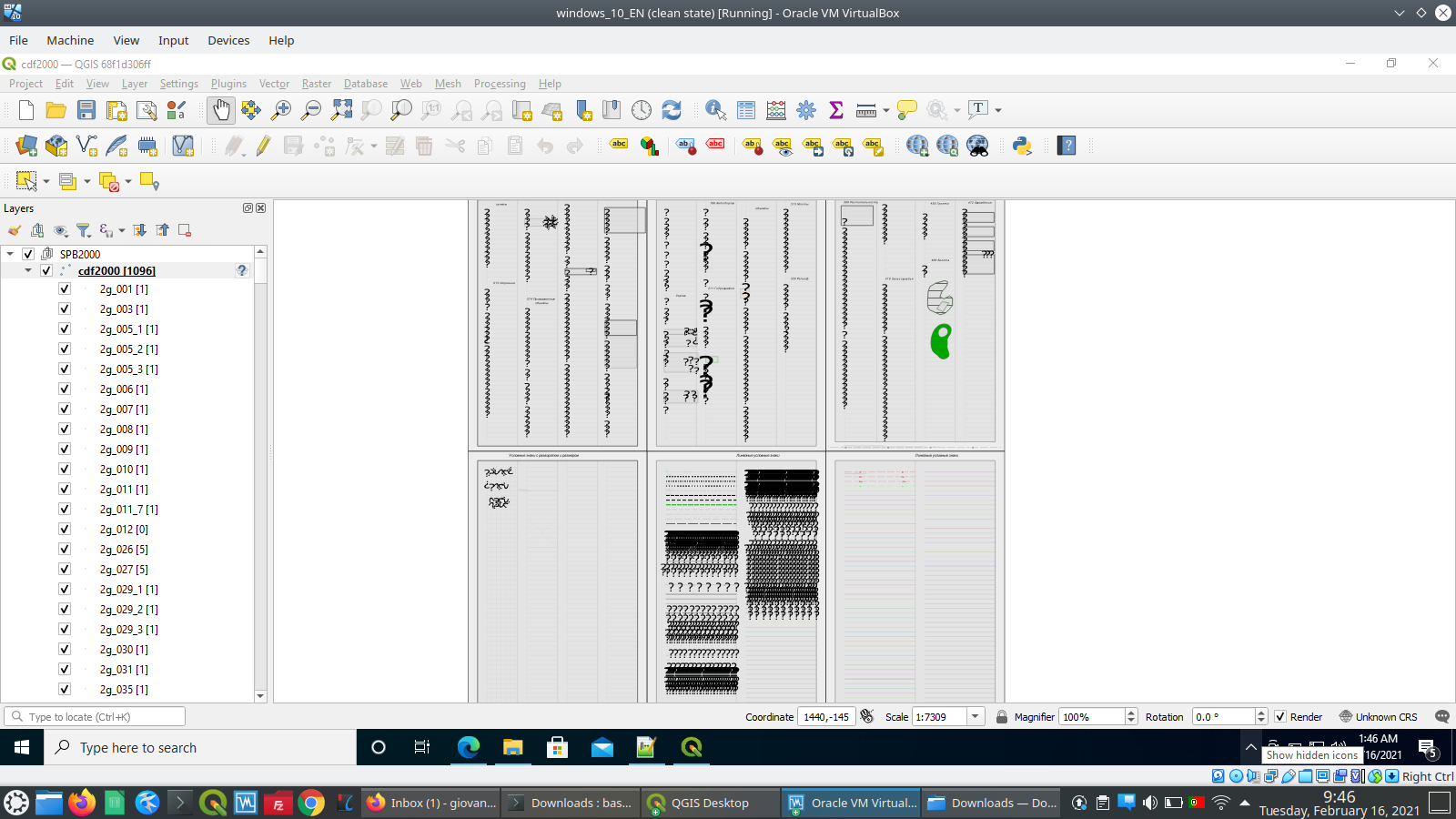Open the Data Source Manager

coord(25,146)
